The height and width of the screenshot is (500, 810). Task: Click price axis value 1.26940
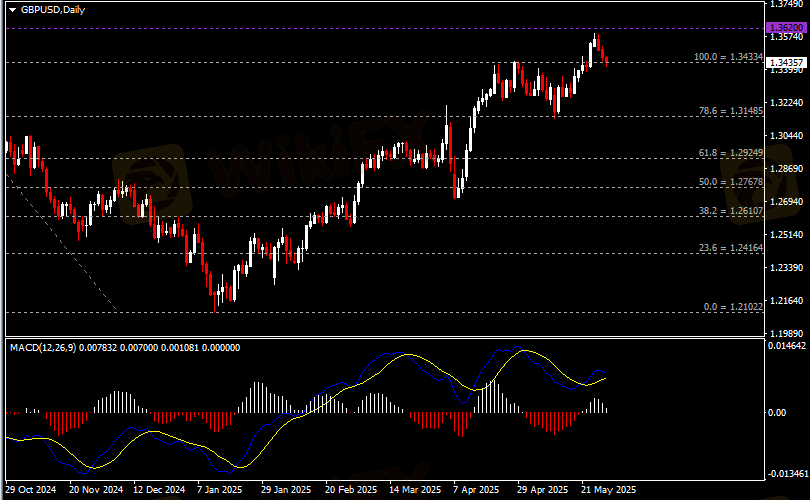(x=787, y=202)
